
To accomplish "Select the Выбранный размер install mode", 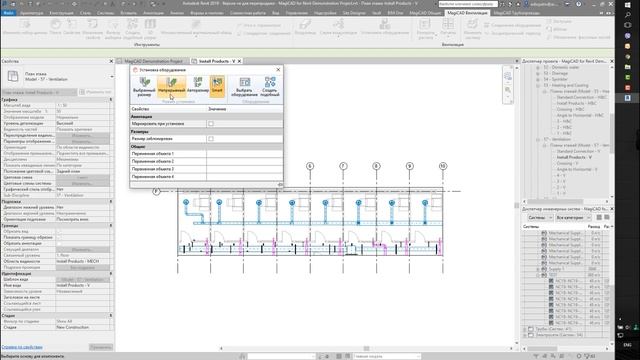I will tap(144, 87).
